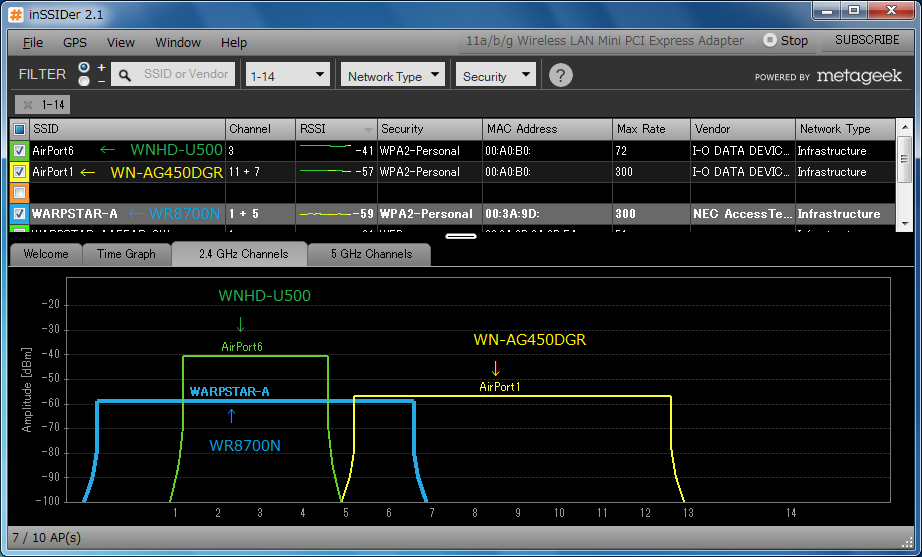Click the '11 + 7' channel cell
This screenshot has width=922, height=557.
[x=260, y=172]
